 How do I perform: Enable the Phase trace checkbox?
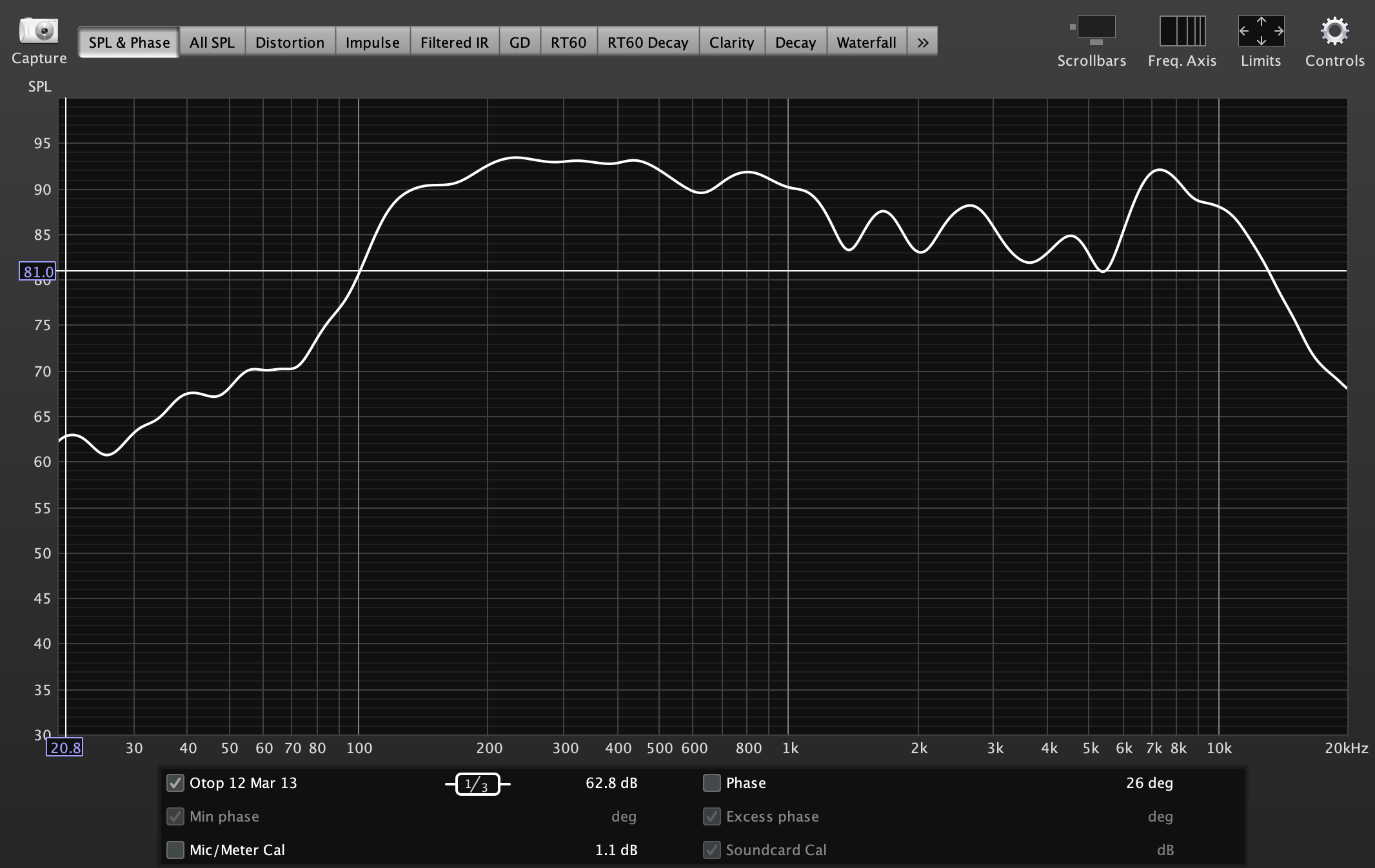point(711,783)
